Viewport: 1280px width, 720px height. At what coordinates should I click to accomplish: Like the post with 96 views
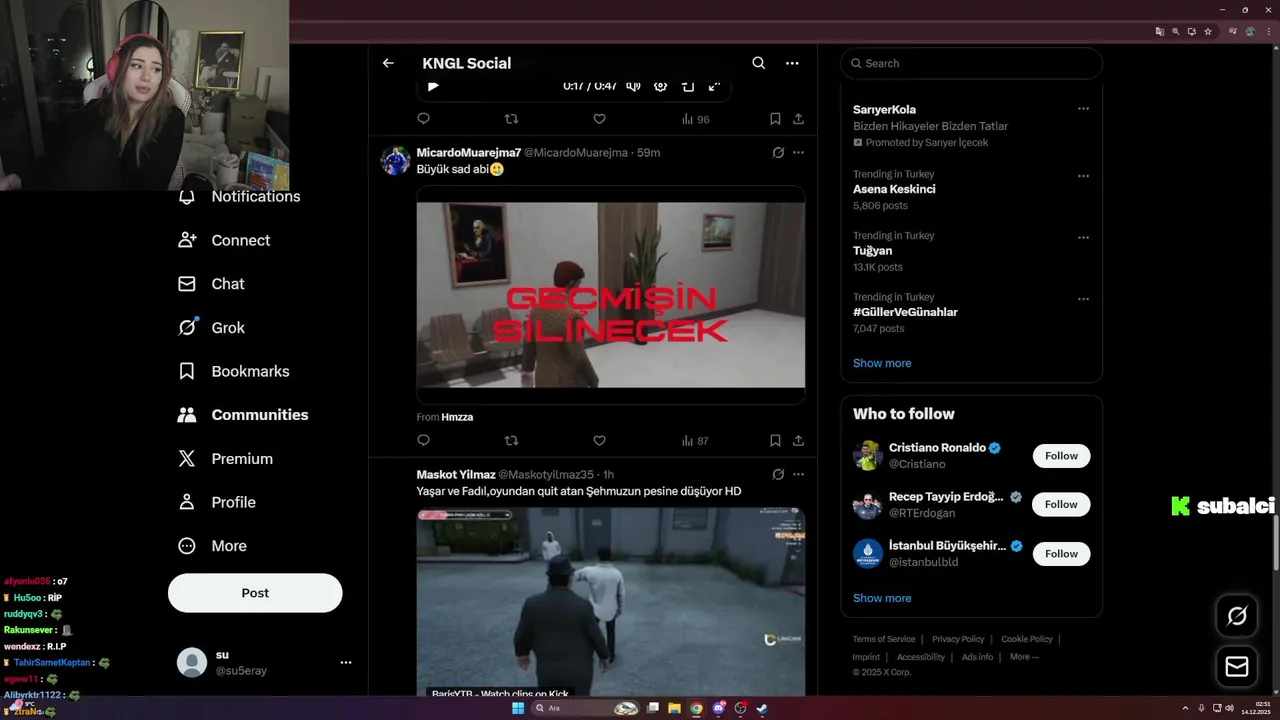pyautogui.click(x=599, y=119)
